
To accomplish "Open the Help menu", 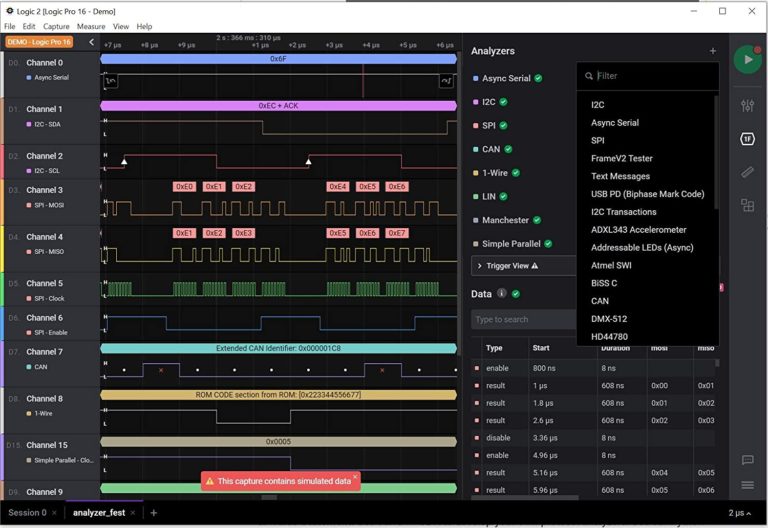I will tap(144, 26).
